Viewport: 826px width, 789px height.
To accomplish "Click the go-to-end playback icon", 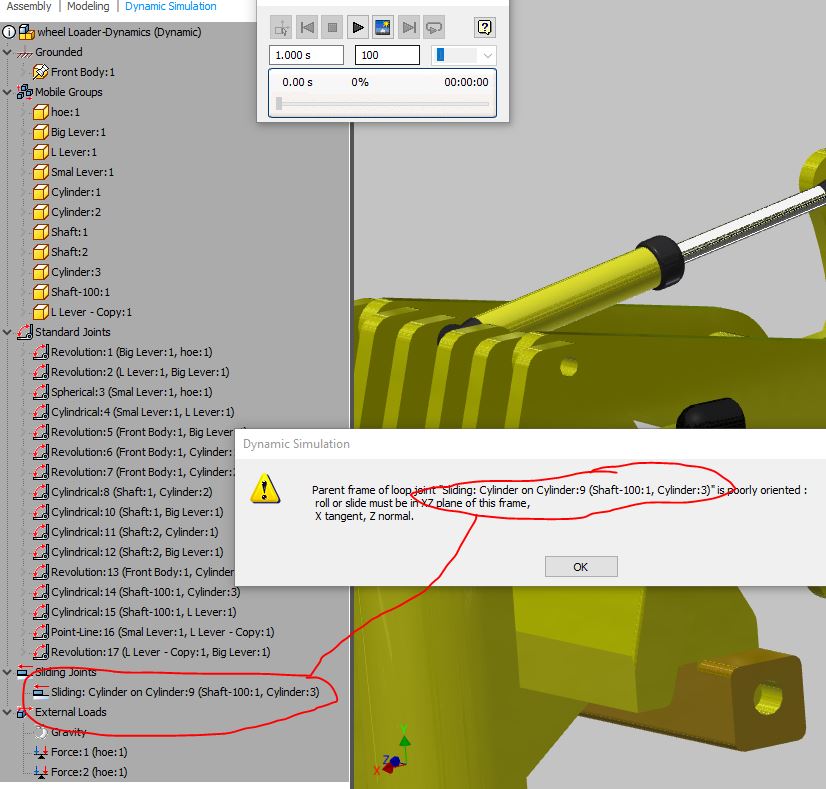I will 407,27.
